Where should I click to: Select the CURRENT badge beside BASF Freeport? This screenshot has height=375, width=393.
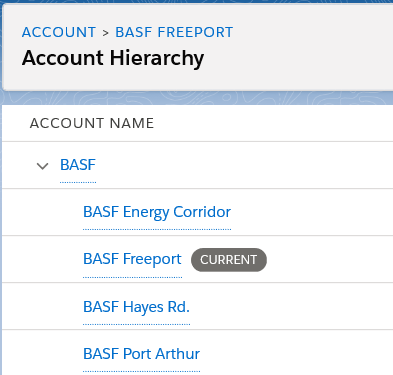pyautogui.click(x=229, y=260)
